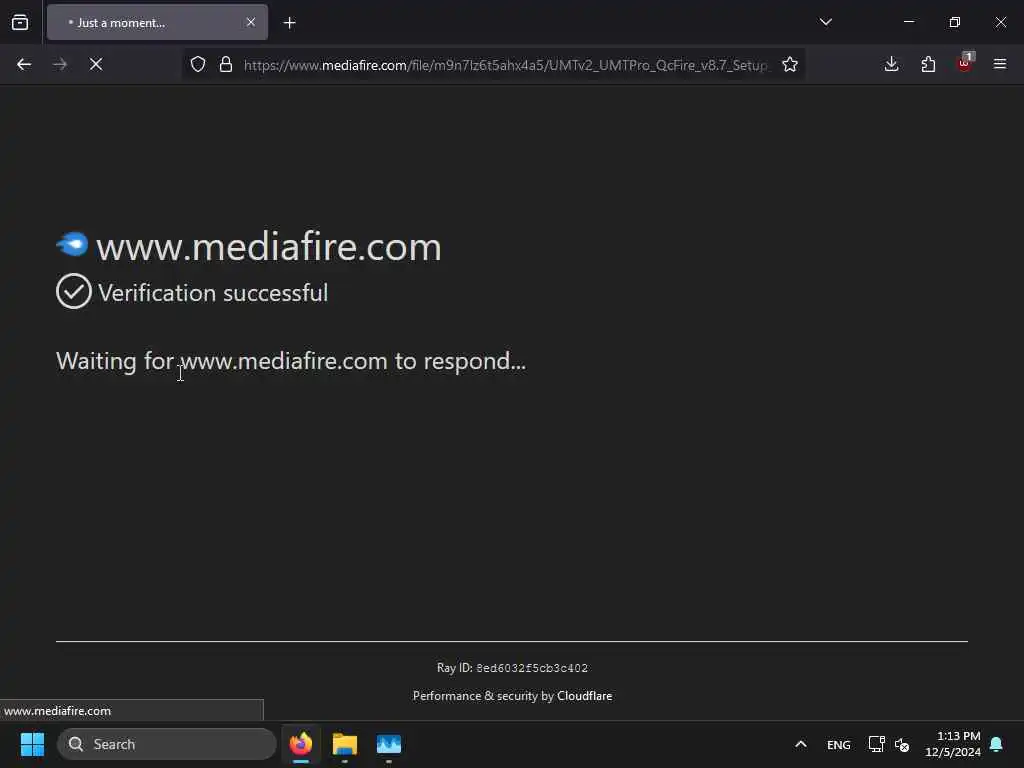Close the 'Just a moment...' tab

tap(251, 23)
